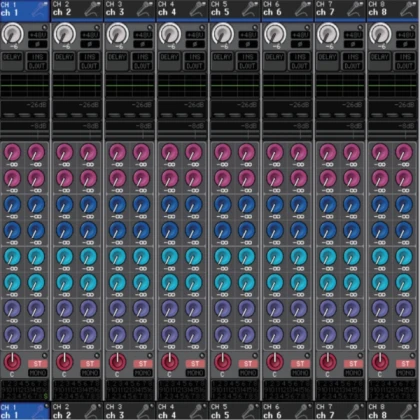Click the microphone icon in ch 8 top header

point(408,9)
